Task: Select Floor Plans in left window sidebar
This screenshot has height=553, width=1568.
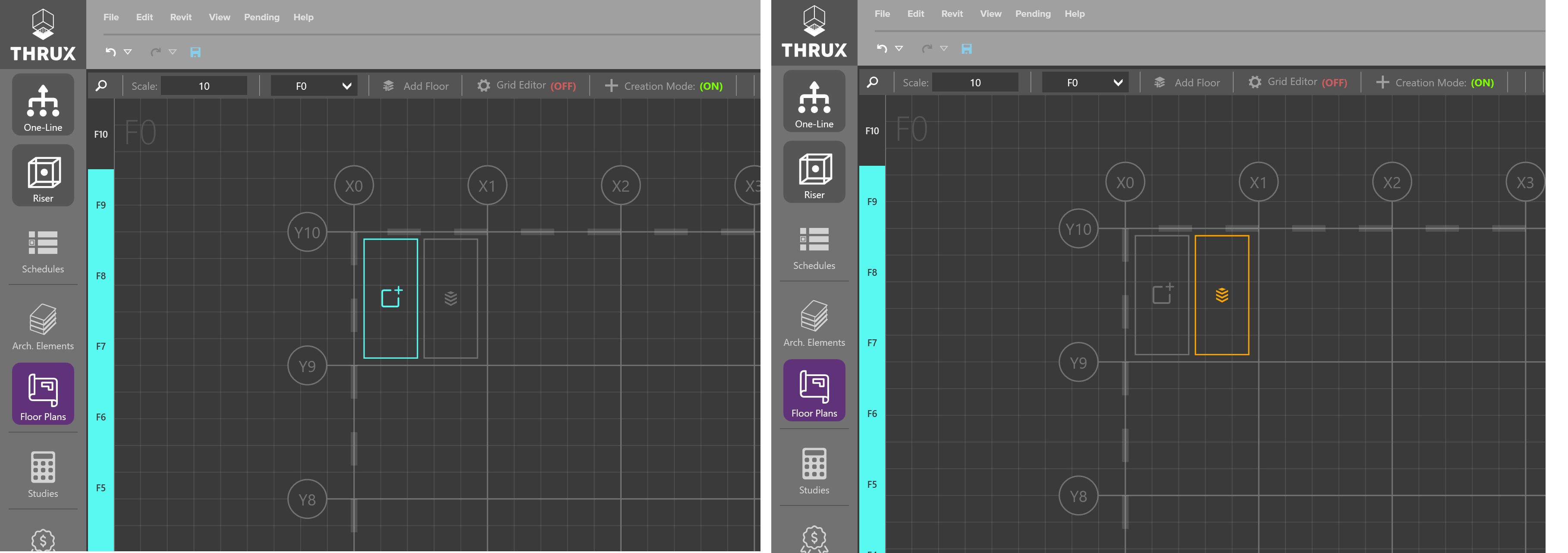Action: [43, 393]
